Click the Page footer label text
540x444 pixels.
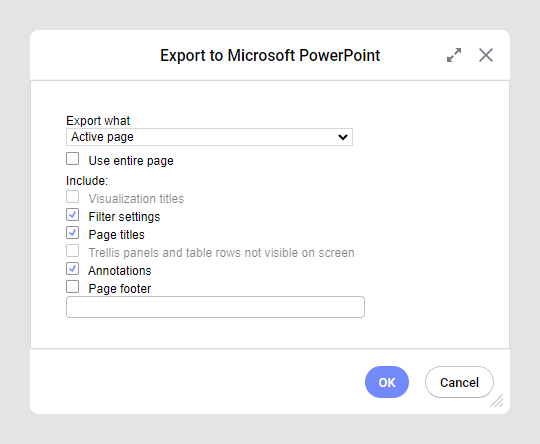(120, 289)
